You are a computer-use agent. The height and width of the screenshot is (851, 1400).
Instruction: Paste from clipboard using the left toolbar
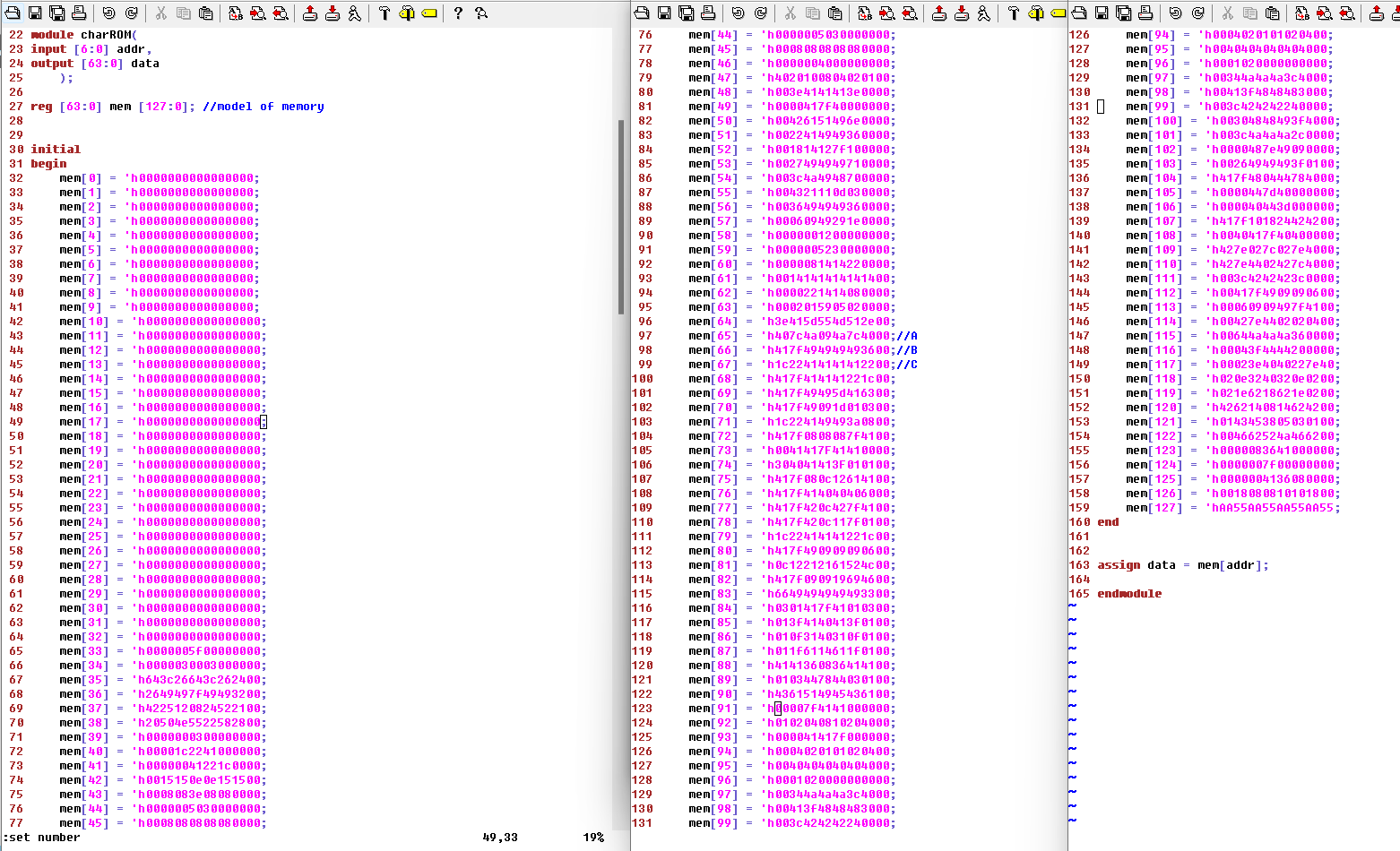pyautogui.click(x=206, y=13)
